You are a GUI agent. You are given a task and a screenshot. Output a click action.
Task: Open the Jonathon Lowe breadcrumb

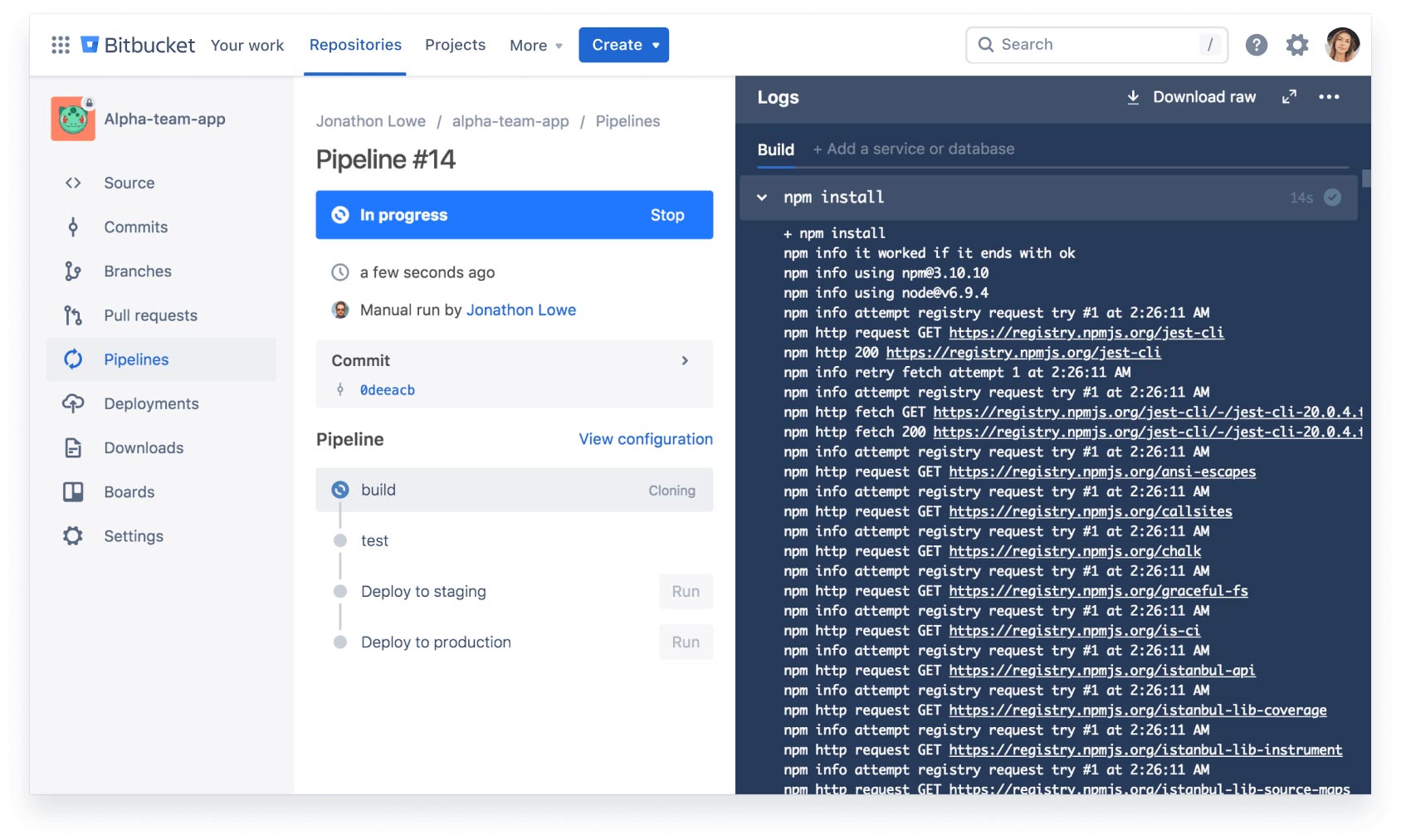point(371,121)
